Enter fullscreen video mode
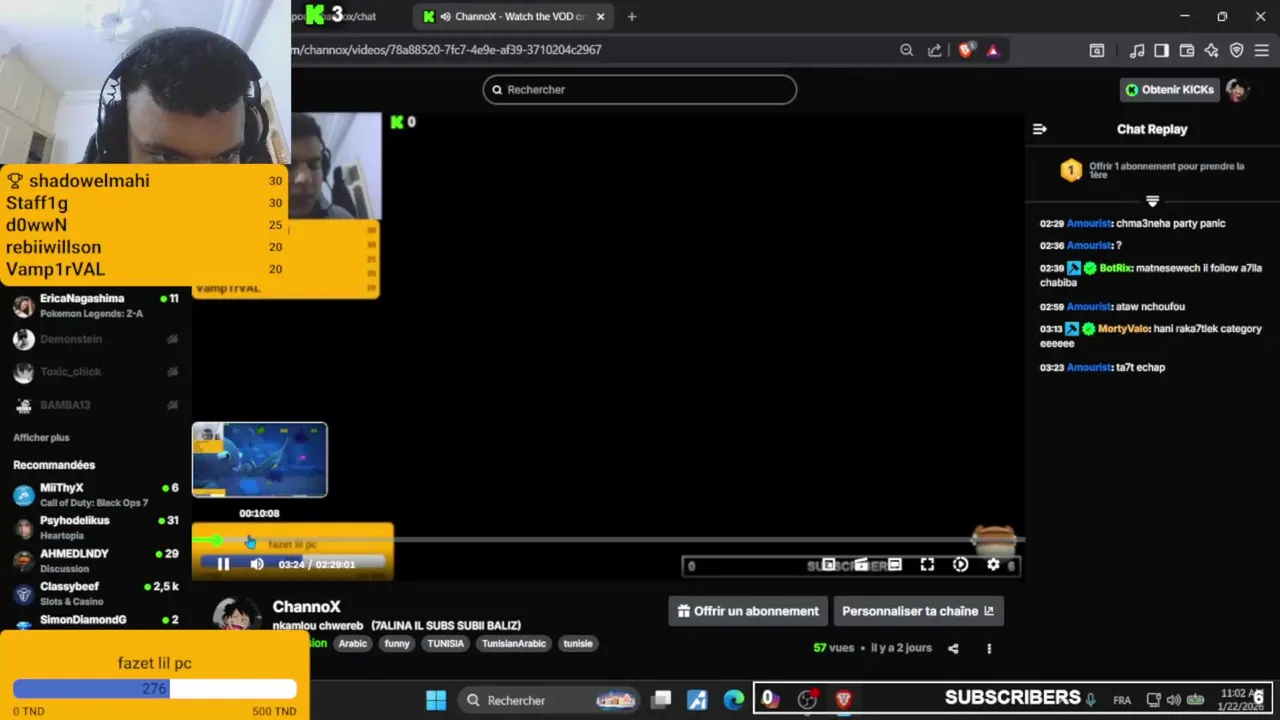This screenshot has height=720, width=1280. (x=927, y=565)
